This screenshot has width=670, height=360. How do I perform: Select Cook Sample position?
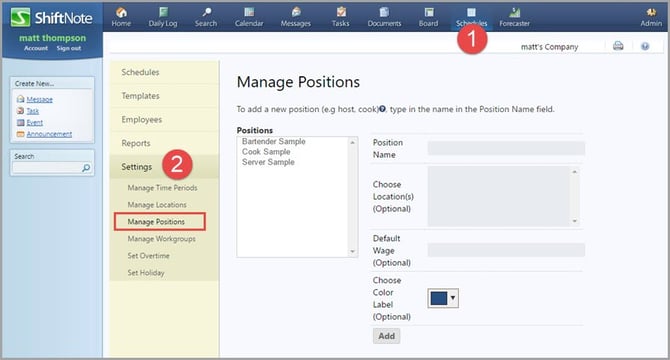(266, 152)
